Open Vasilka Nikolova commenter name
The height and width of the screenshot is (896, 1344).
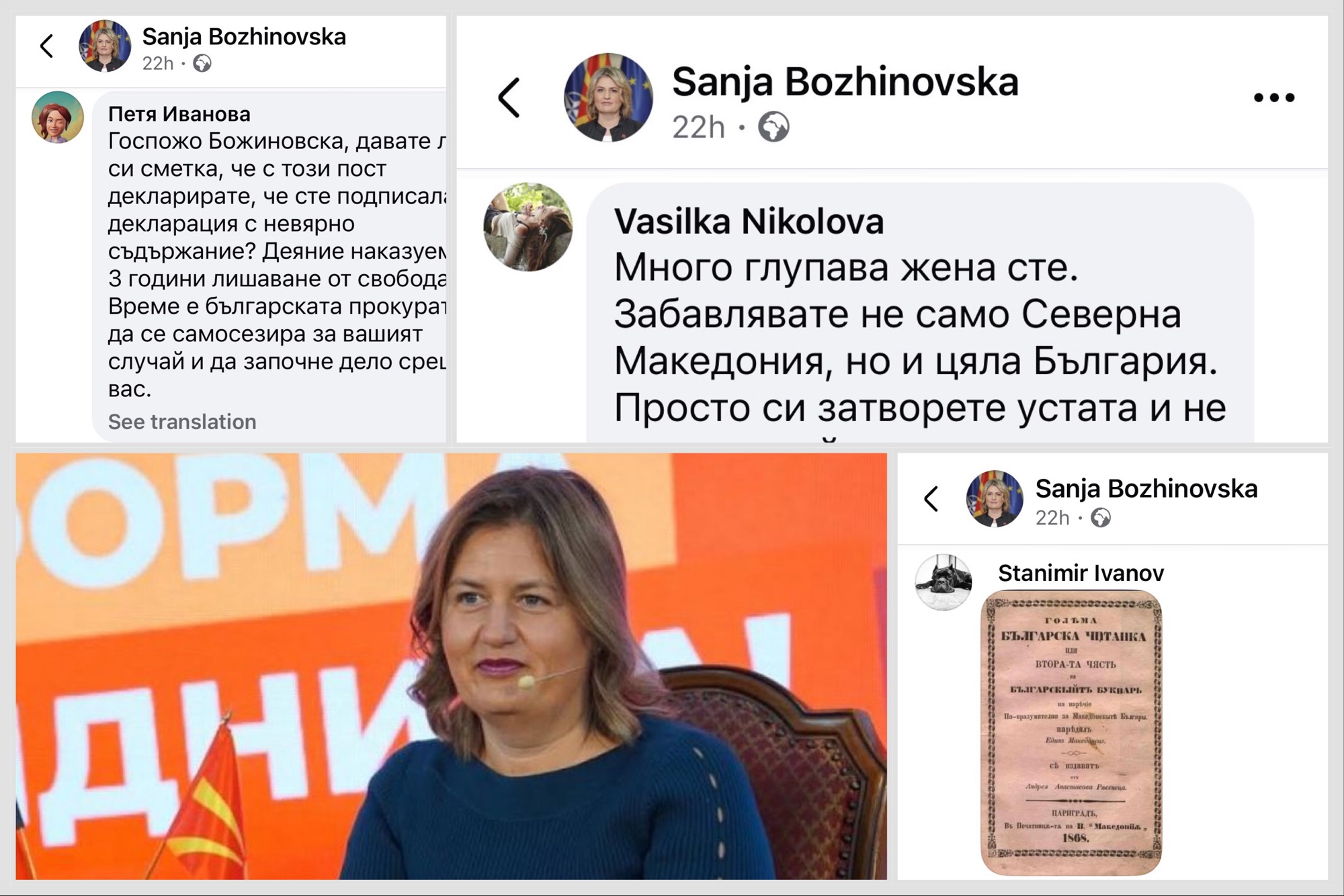(x=749, y=222)
